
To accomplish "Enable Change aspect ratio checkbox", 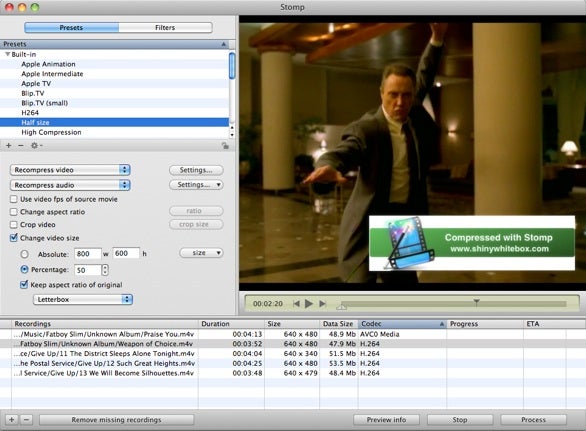I will [x=14, y=212].
